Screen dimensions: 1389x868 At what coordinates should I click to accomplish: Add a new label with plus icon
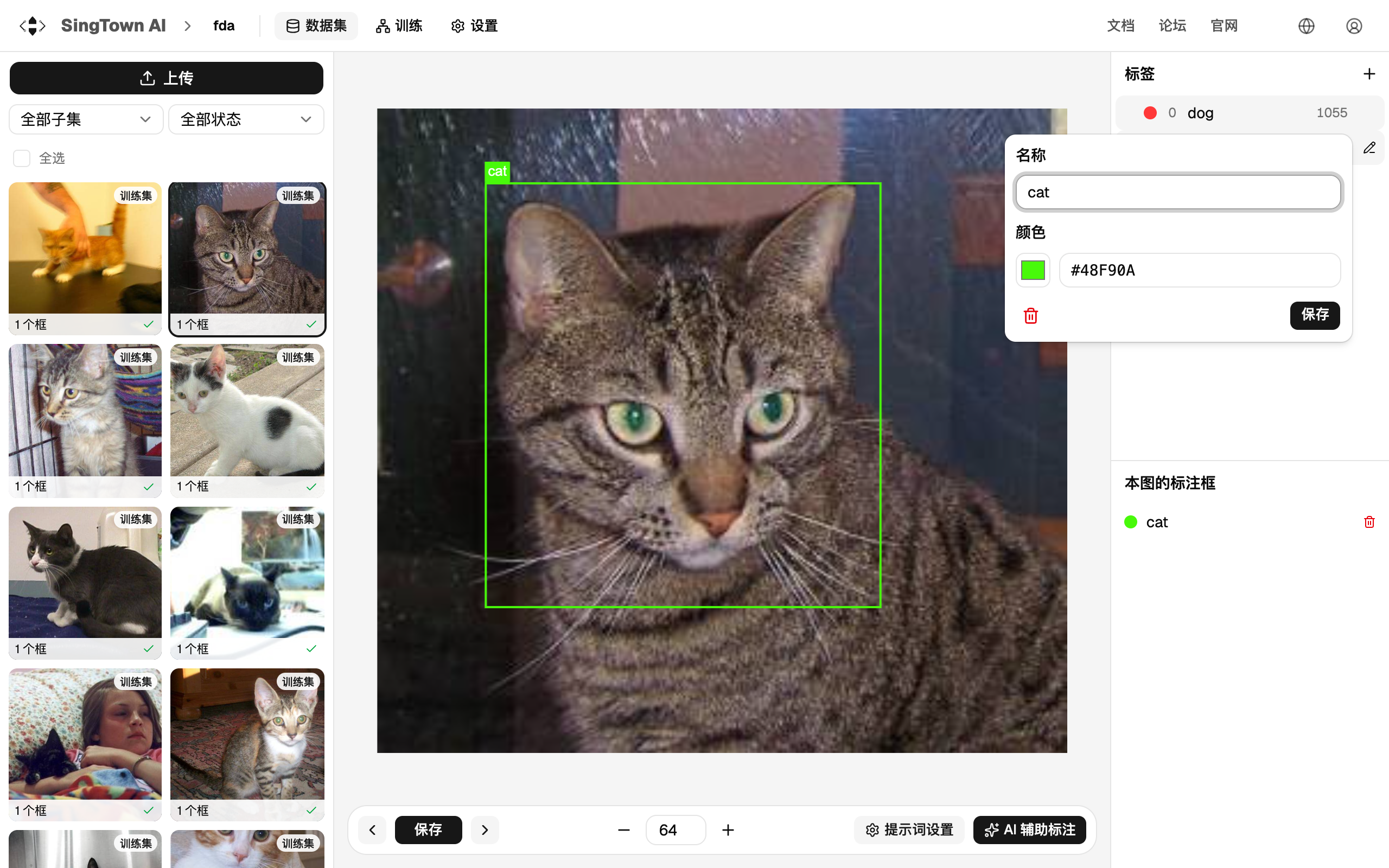coord(1369,74)
